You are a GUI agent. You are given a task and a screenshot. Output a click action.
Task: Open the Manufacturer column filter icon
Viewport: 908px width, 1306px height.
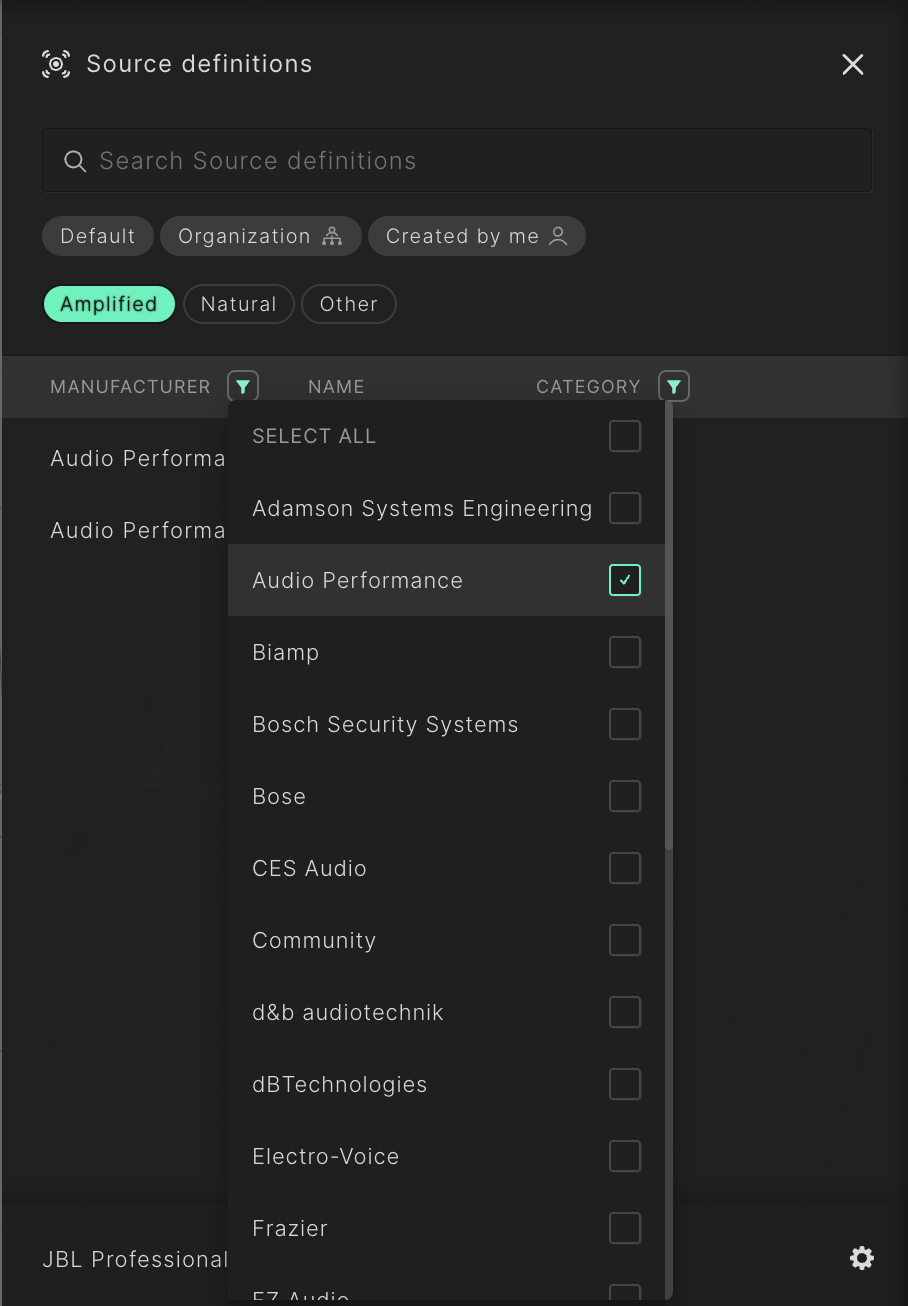pyautogui.click(x=243, y=386)
